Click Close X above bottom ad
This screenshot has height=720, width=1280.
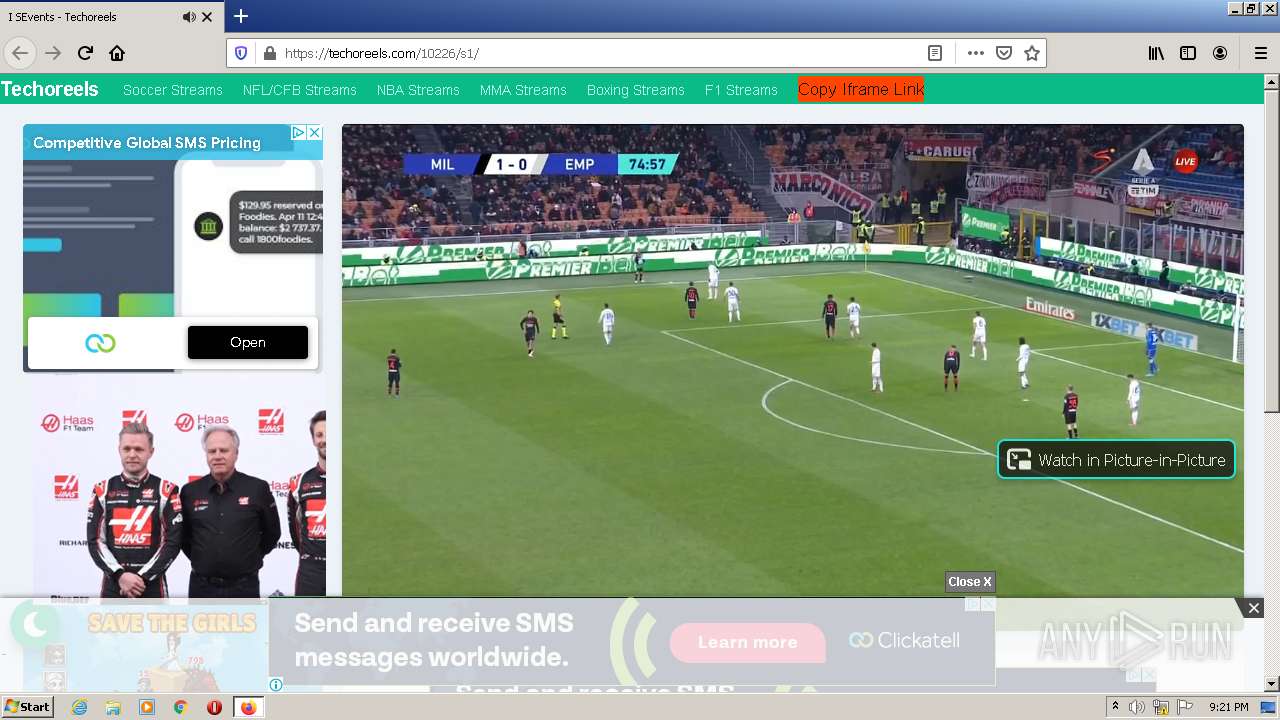[x=970, y=582]
